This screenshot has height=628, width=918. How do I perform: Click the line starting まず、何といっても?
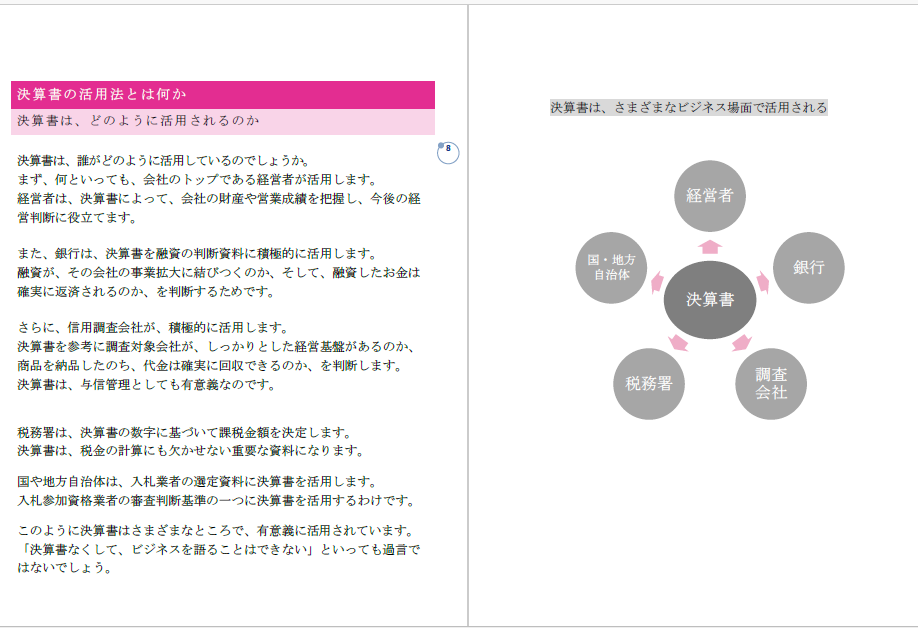[197, 180]
